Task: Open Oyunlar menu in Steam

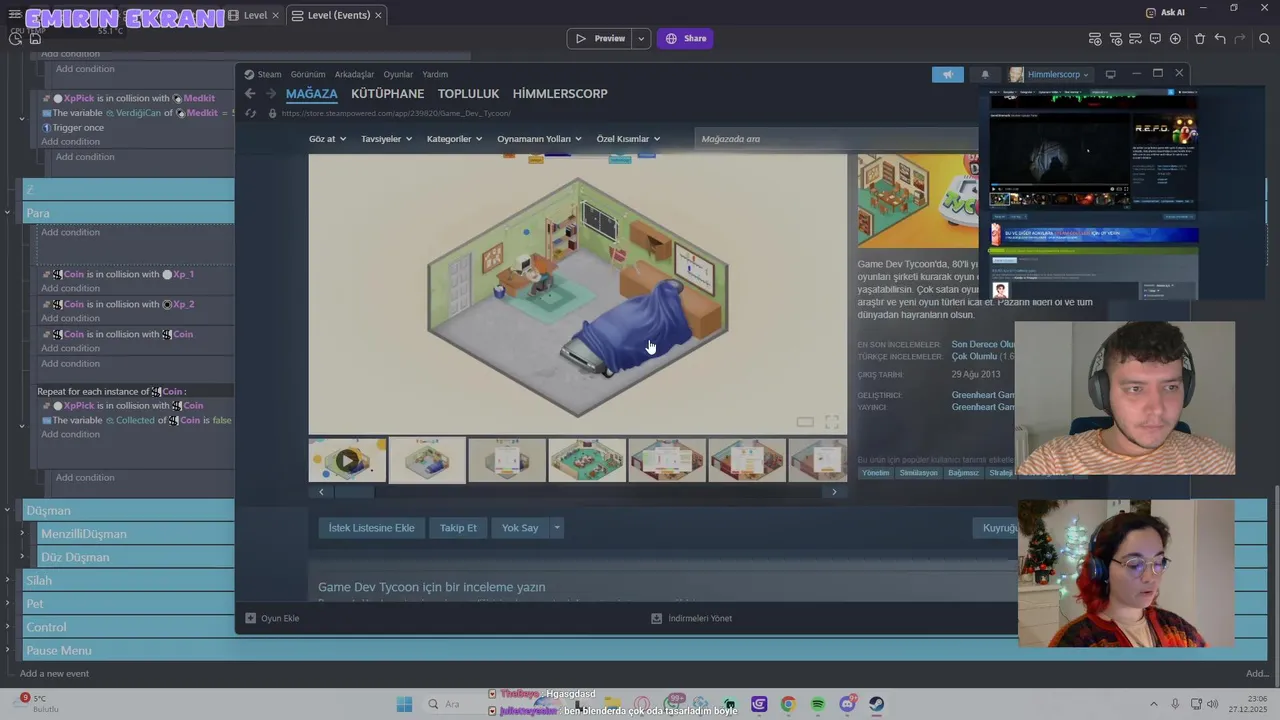Action: point(398,74)
